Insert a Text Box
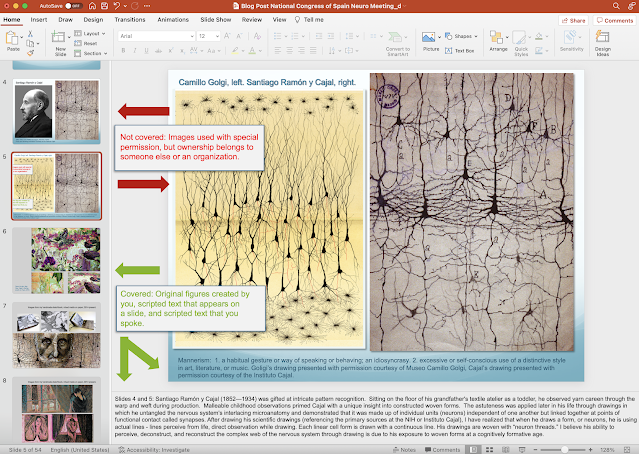This screenshot has height=454, width=639. tap(459, 51)
